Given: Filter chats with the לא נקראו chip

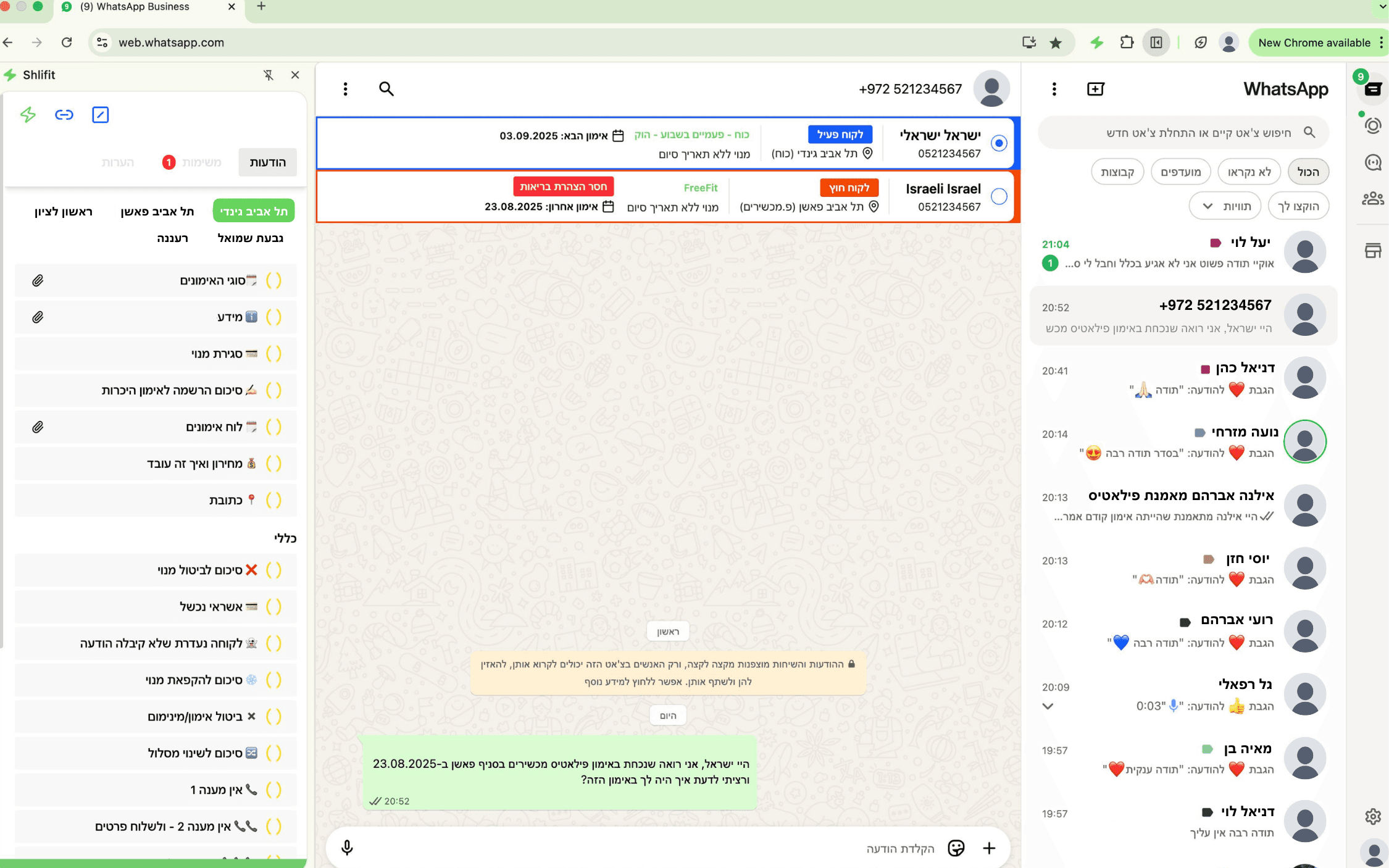Looking at the screenshot, I should [1249, 171].
